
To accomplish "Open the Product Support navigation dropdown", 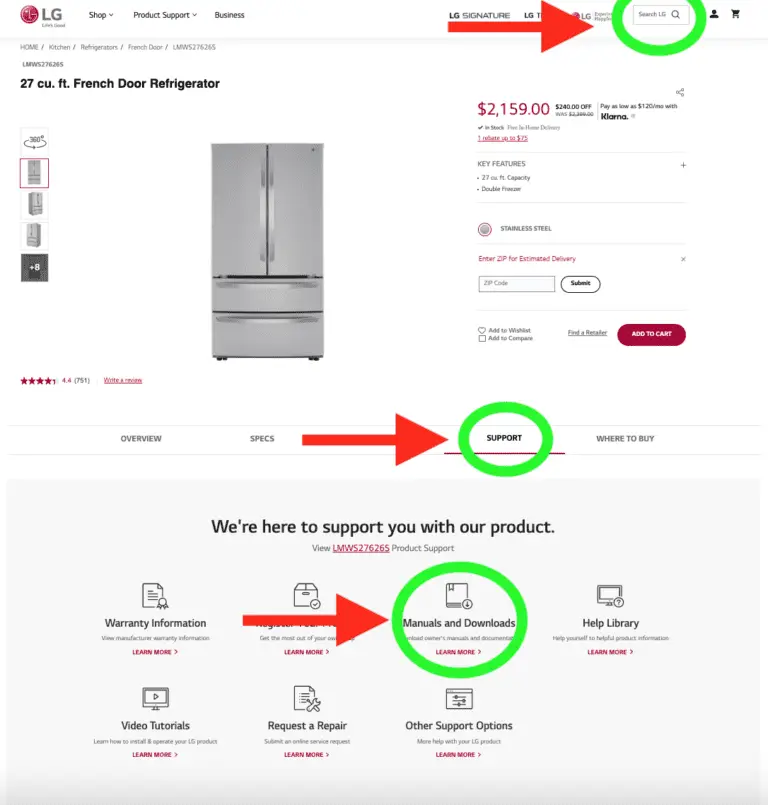I will [x=165, y=14].
